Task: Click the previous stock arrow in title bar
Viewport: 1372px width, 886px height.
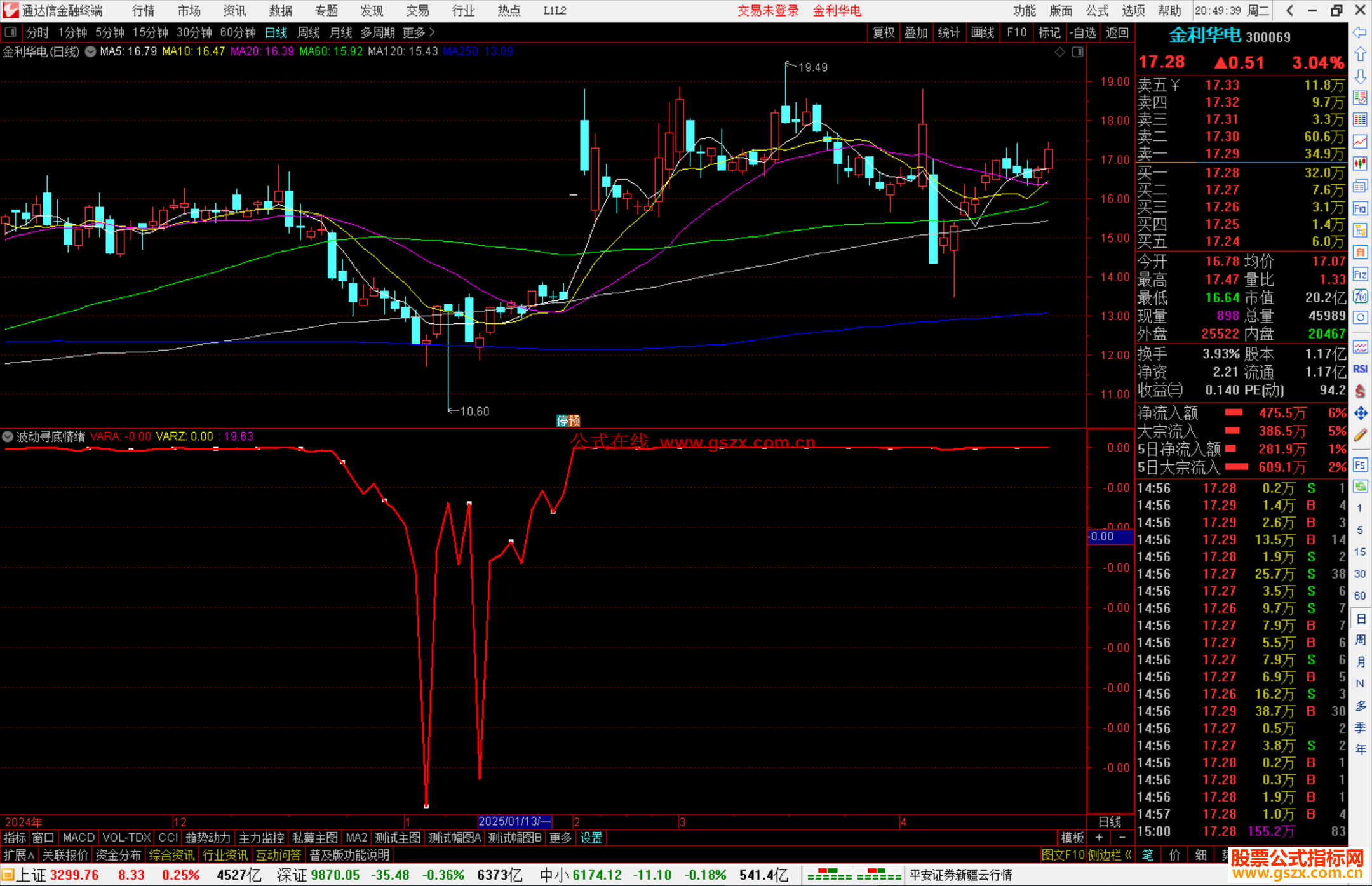Action: 1289,10
